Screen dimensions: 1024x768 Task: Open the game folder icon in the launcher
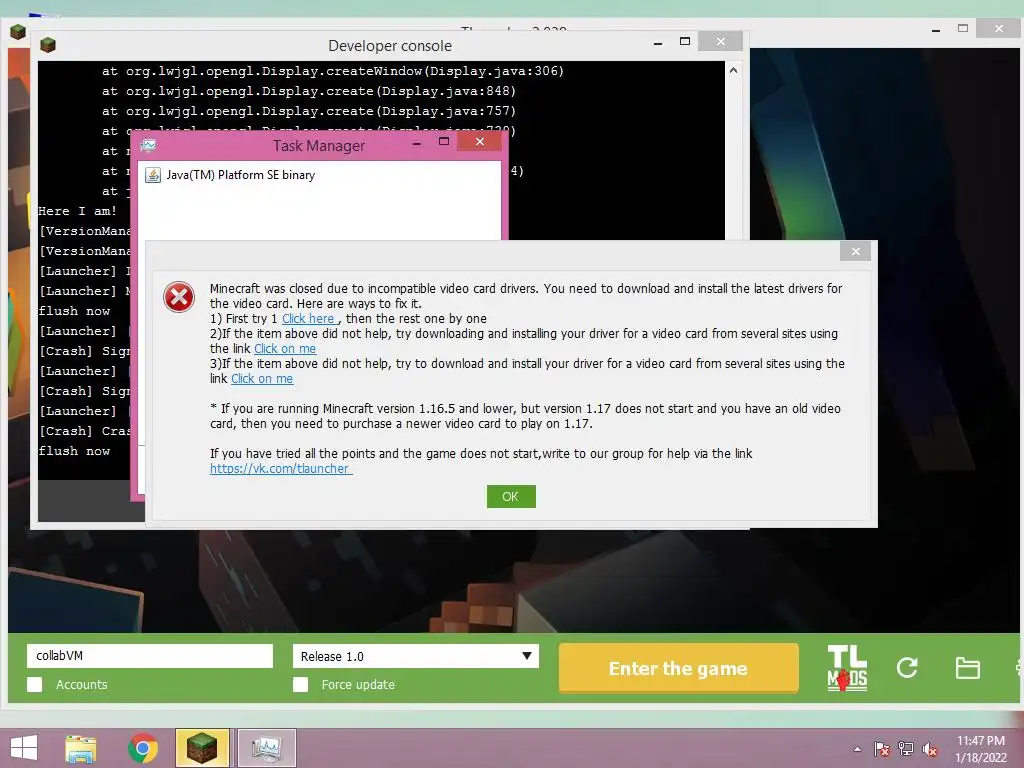967,668
